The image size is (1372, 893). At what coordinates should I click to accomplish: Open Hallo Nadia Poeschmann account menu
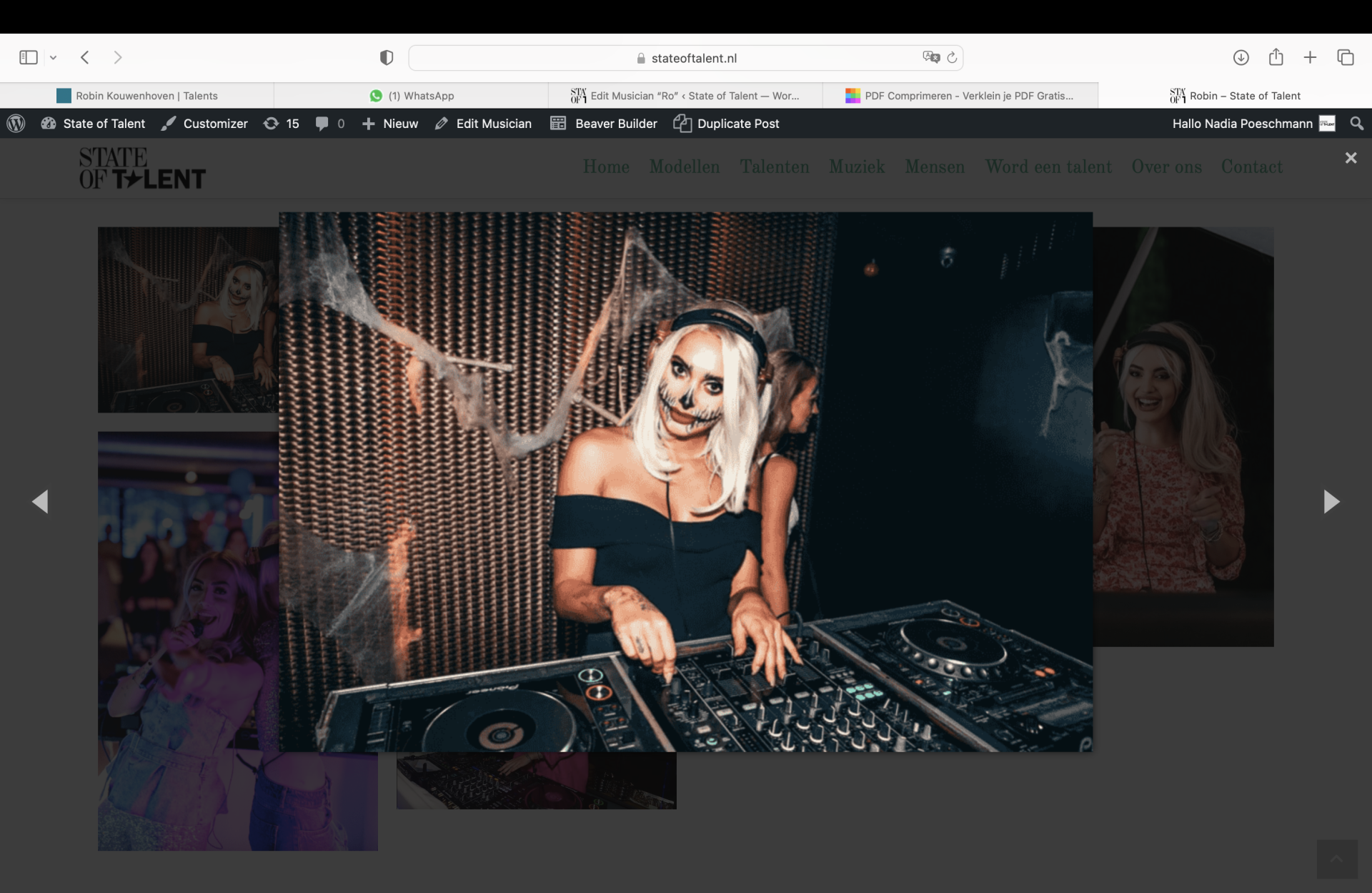click(1253, 124)
